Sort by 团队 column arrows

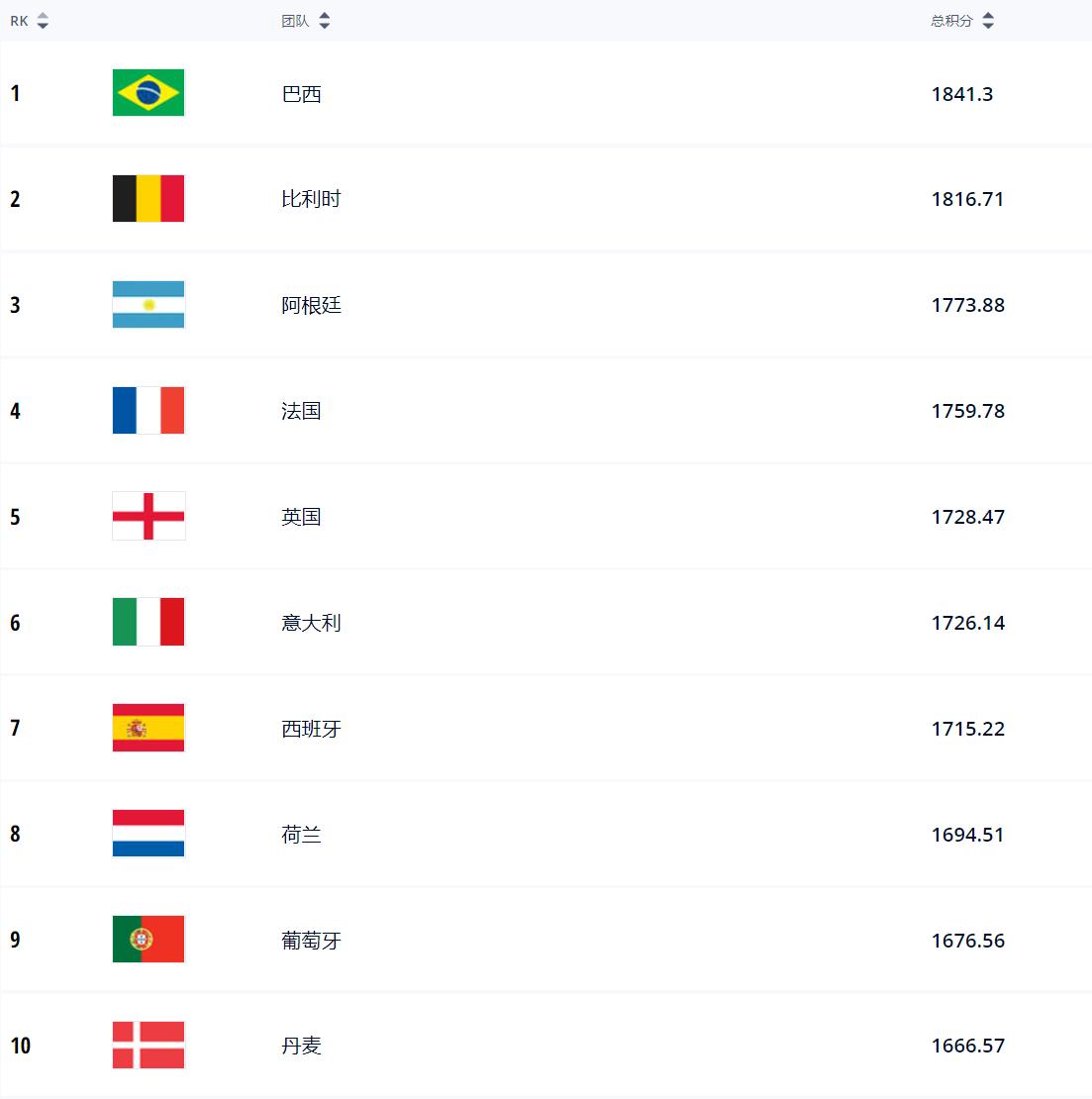click(x=325, y=21)
